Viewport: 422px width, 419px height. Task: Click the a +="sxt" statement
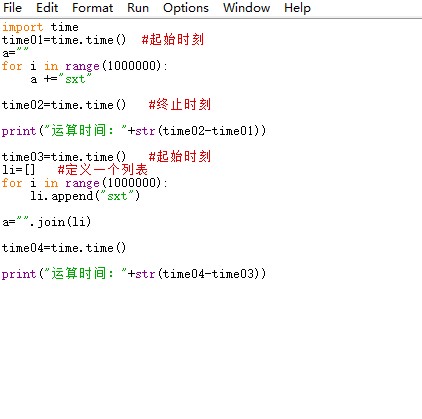pos(61,79)
